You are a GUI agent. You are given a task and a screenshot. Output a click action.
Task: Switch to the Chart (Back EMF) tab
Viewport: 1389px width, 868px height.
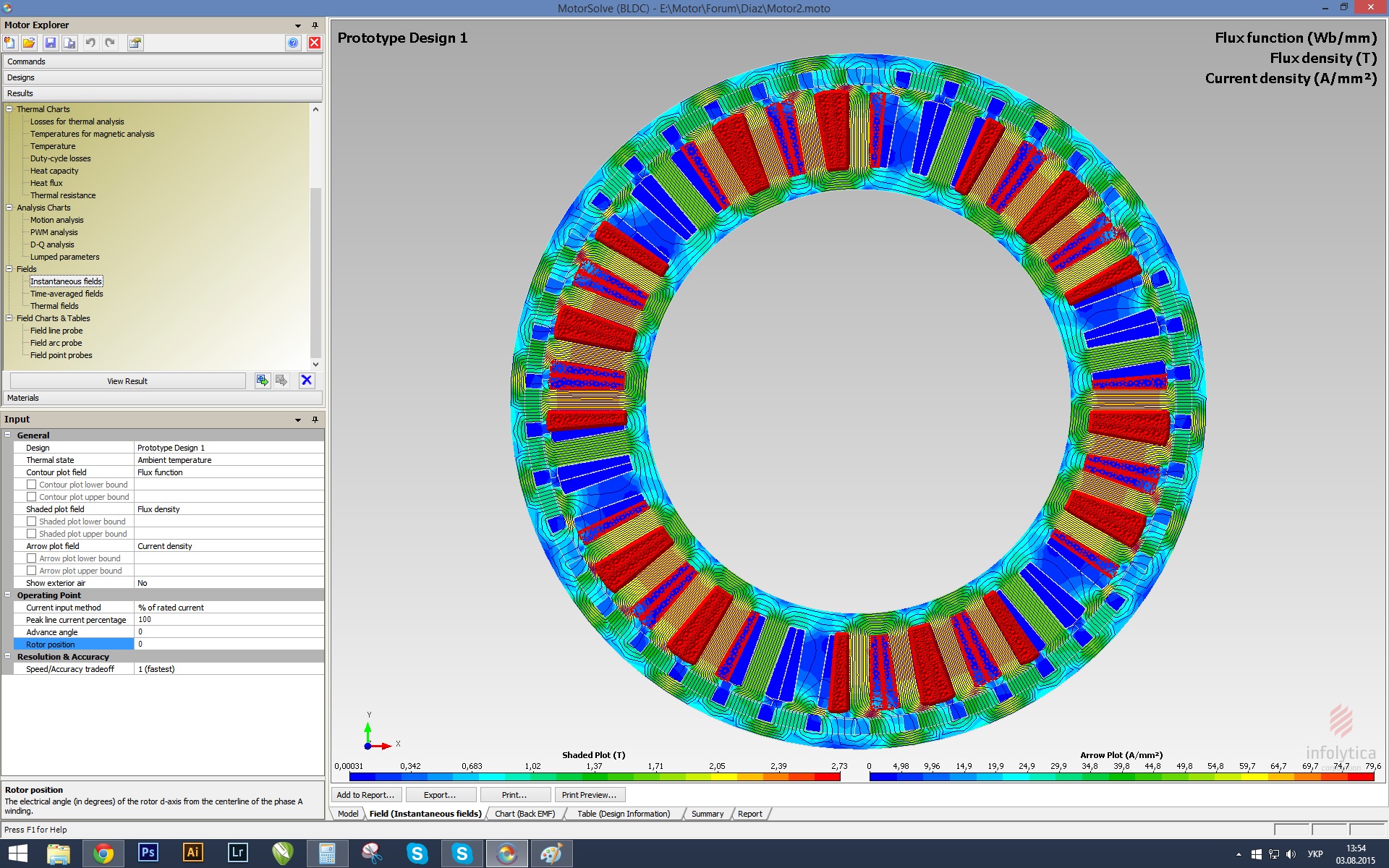pyautogui.click(x=524, y=814)
